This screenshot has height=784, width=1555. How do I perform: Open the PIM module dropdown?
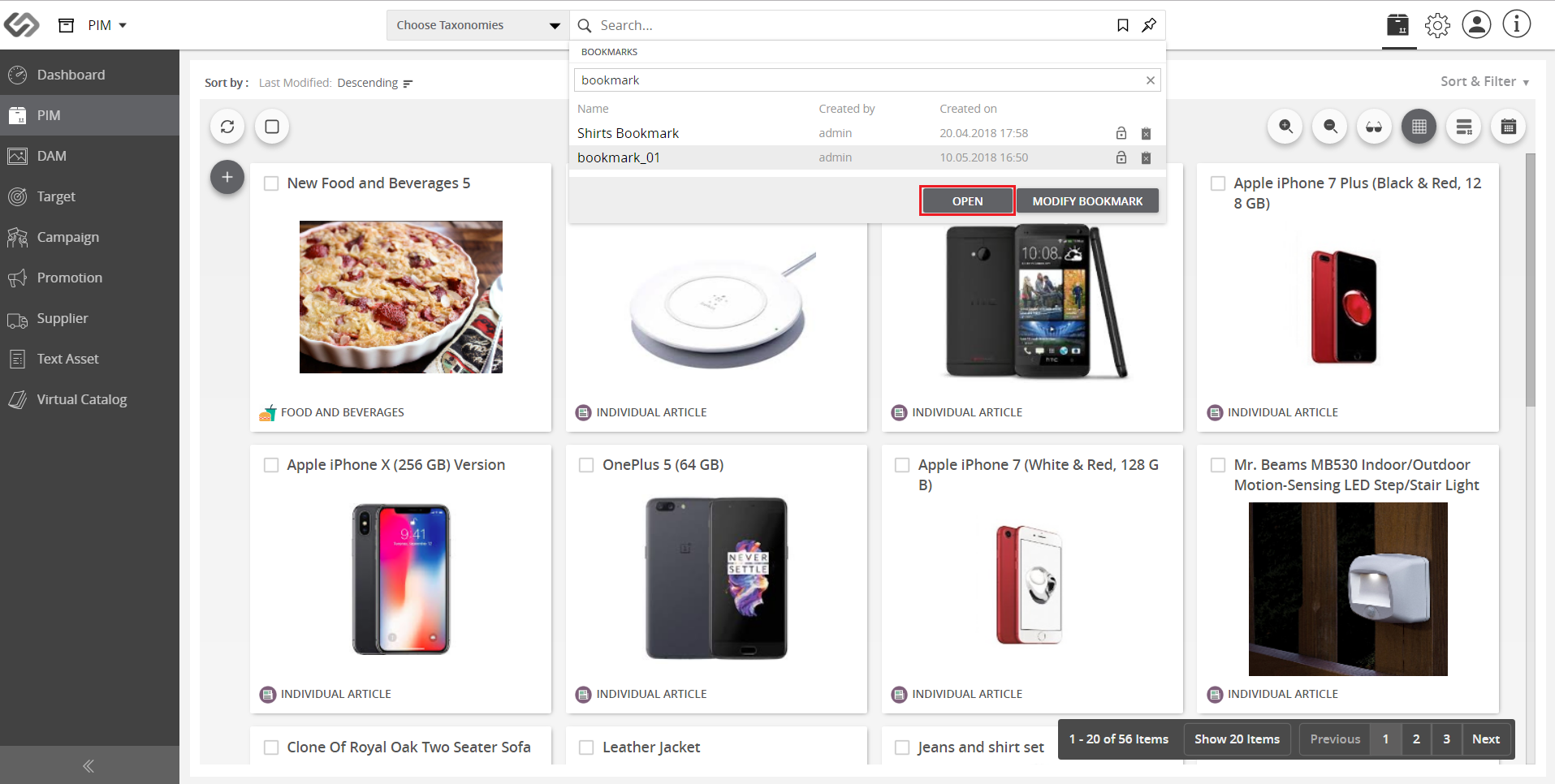click(107, 25)
